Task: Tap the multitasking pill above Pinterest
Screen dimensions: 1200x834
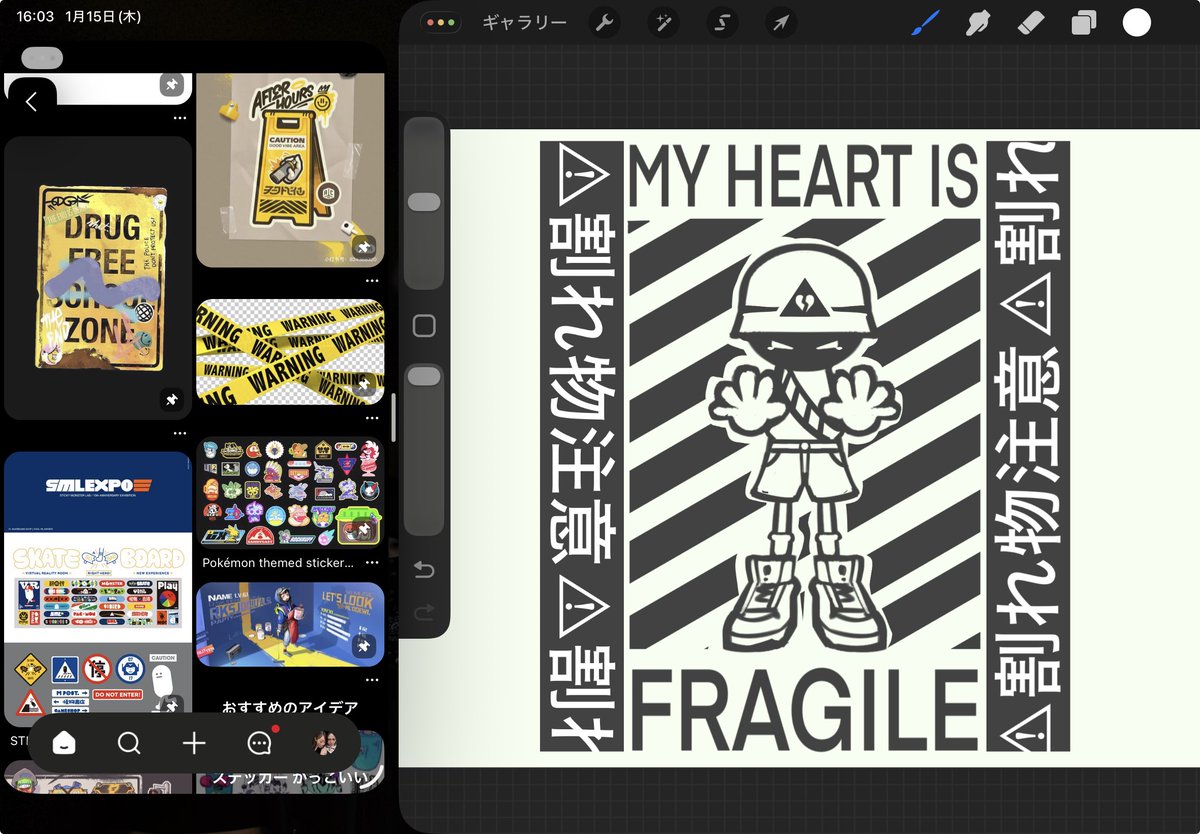Action: 41,58
